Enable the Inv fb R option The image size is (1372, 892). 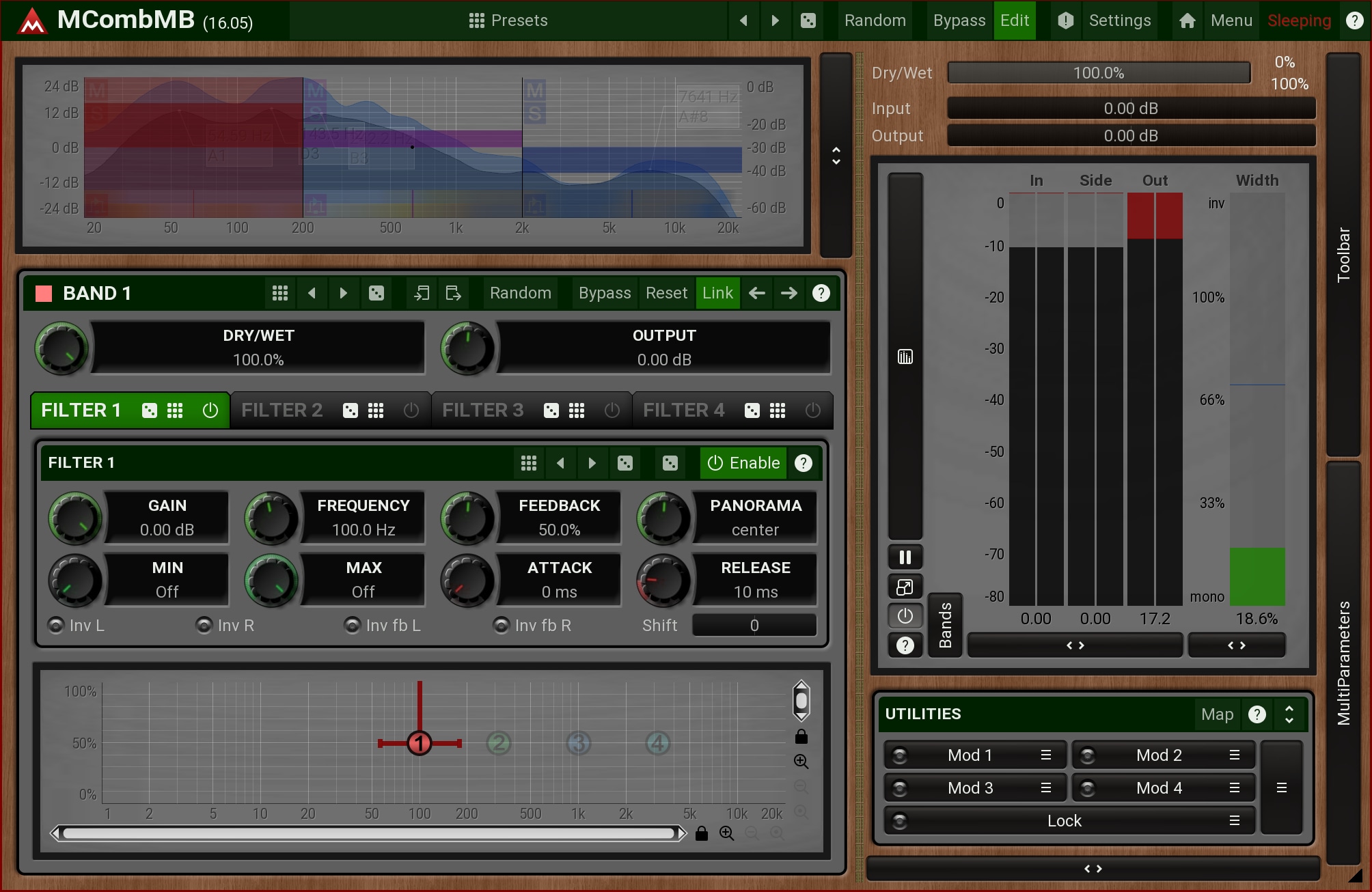coord(532,626)
